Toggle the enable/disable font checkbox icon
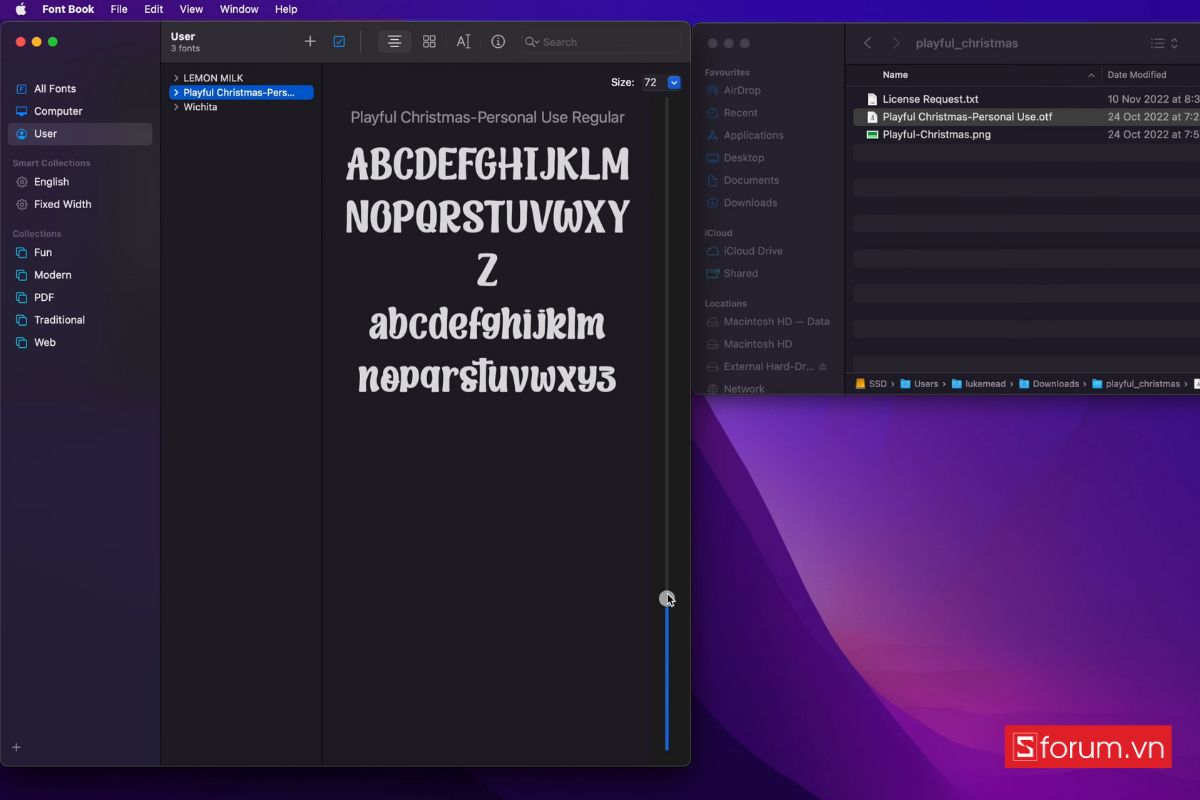The image size is (1200, 800). [x=339, y=41]
